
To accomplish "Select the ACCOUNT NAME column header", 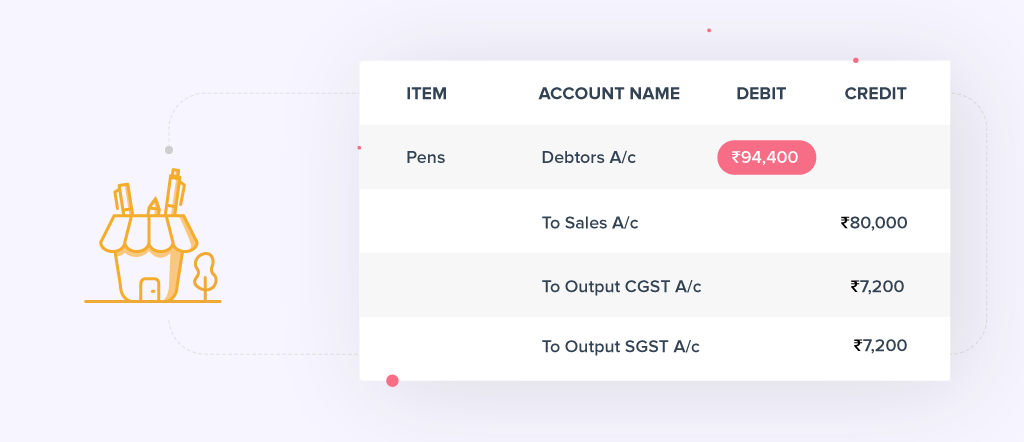I will pos(608,94).
